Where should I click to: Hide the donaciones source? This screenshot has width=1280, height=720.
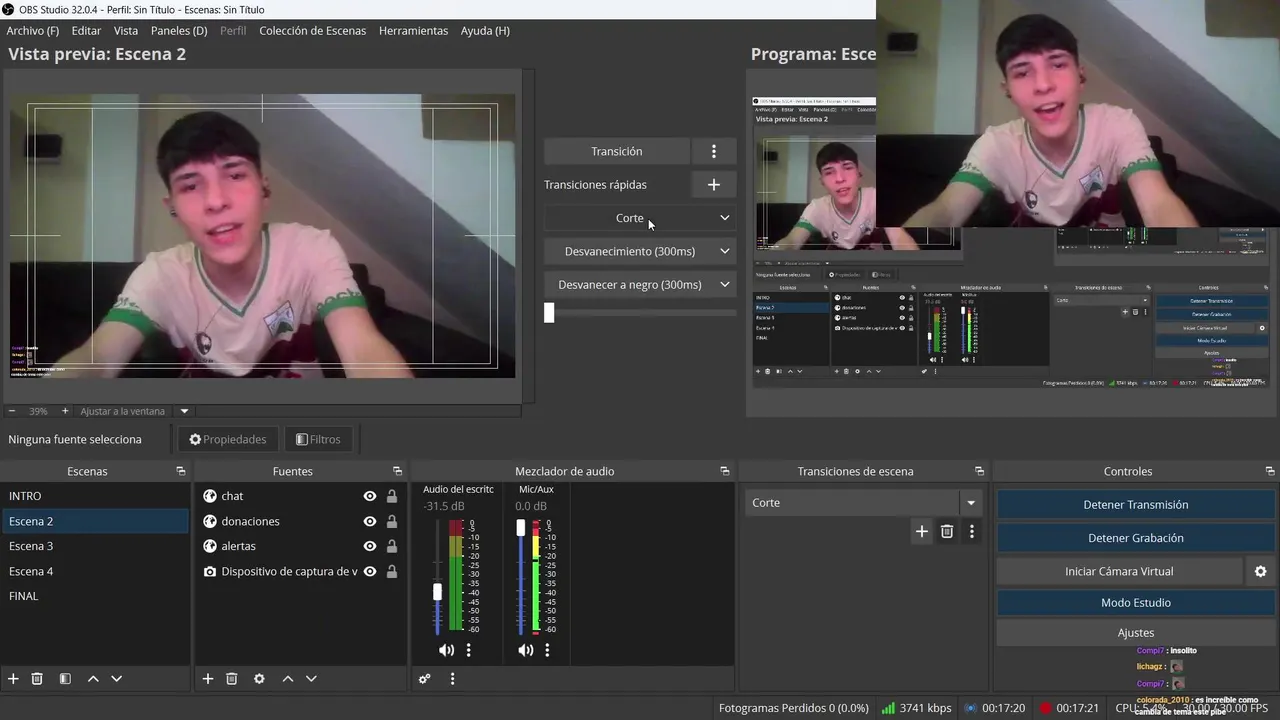(370, 521)
